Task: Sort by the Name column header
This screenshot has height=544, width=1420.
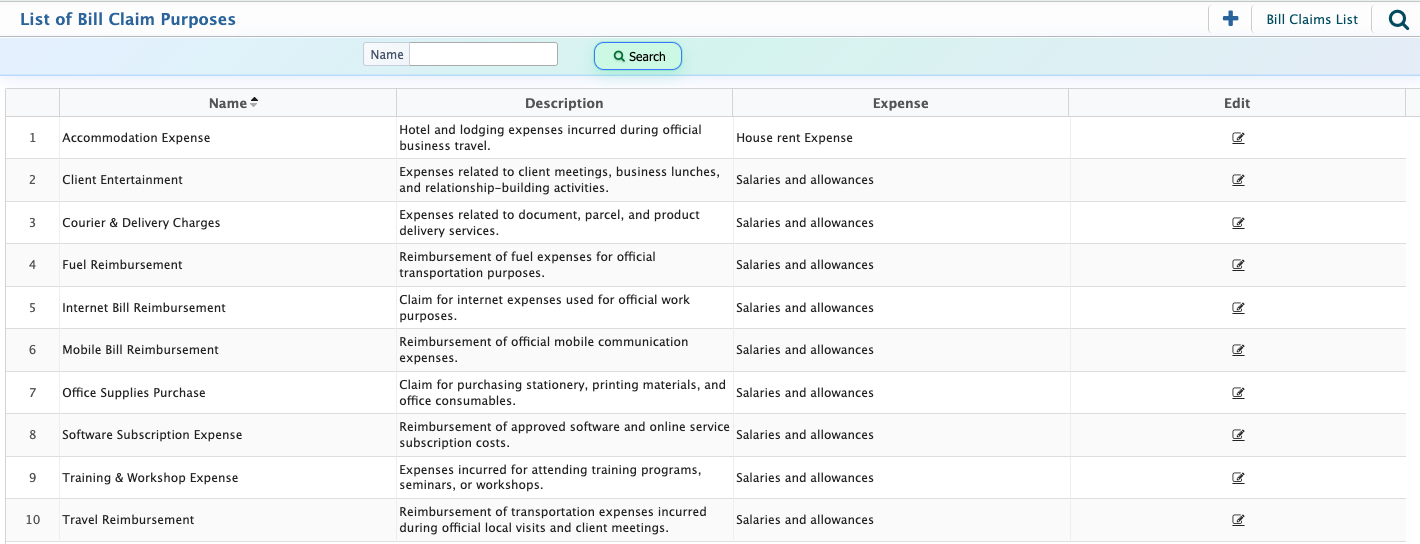Action: pyautogui.click(x=228, y=103)
